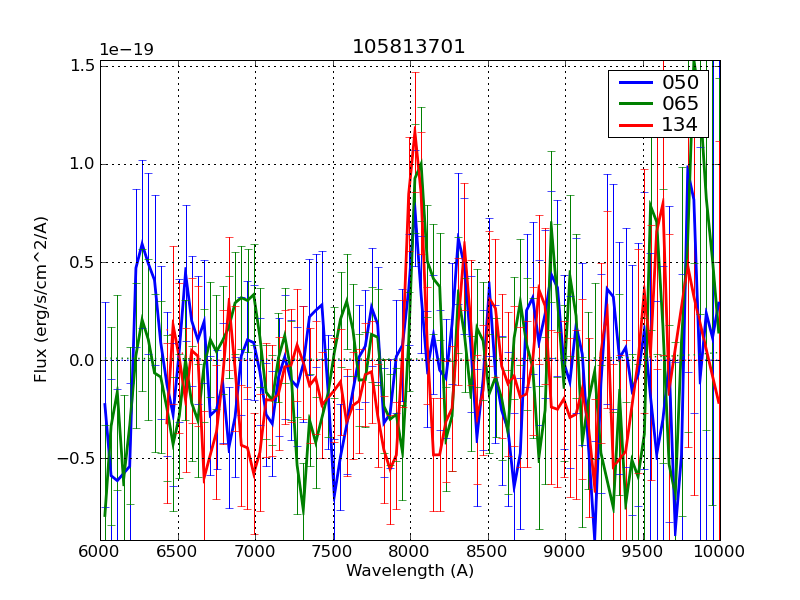The height and width of the screenshot is (600, 800).
Task: Click the plot title 105813701
Action: point(409,47)
